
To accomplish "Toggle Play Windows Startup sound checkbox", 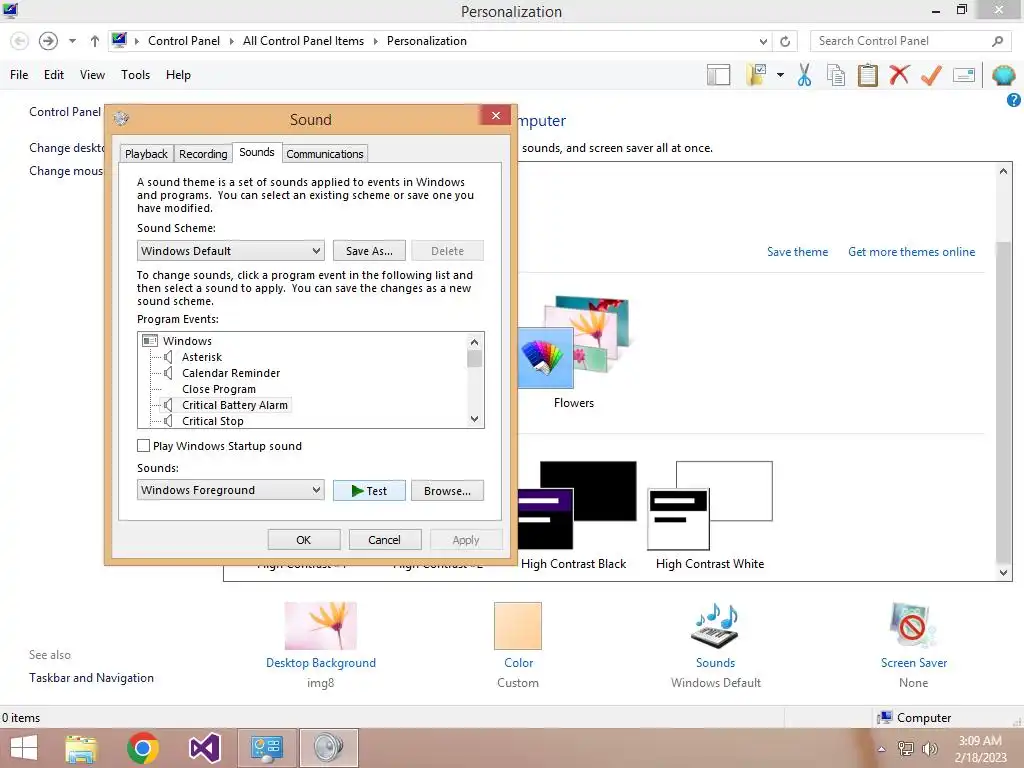I will click(144, 445).
